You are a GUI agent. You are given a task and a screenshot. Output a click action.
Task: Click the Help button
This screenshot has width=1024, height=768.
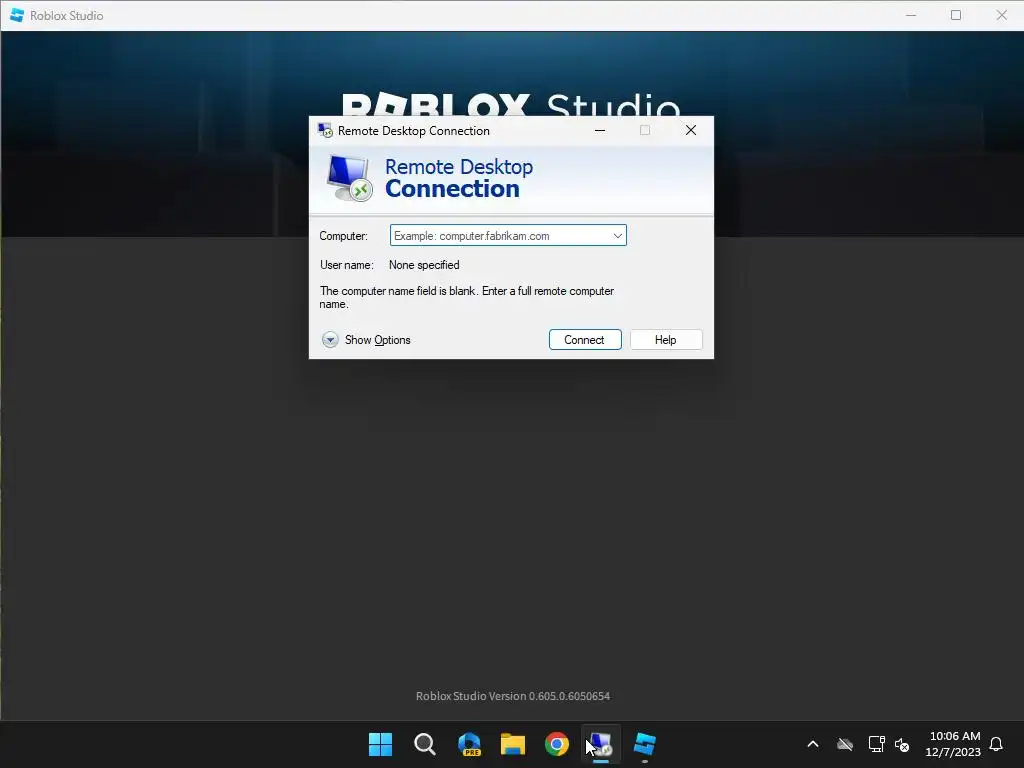click(666, 340)
